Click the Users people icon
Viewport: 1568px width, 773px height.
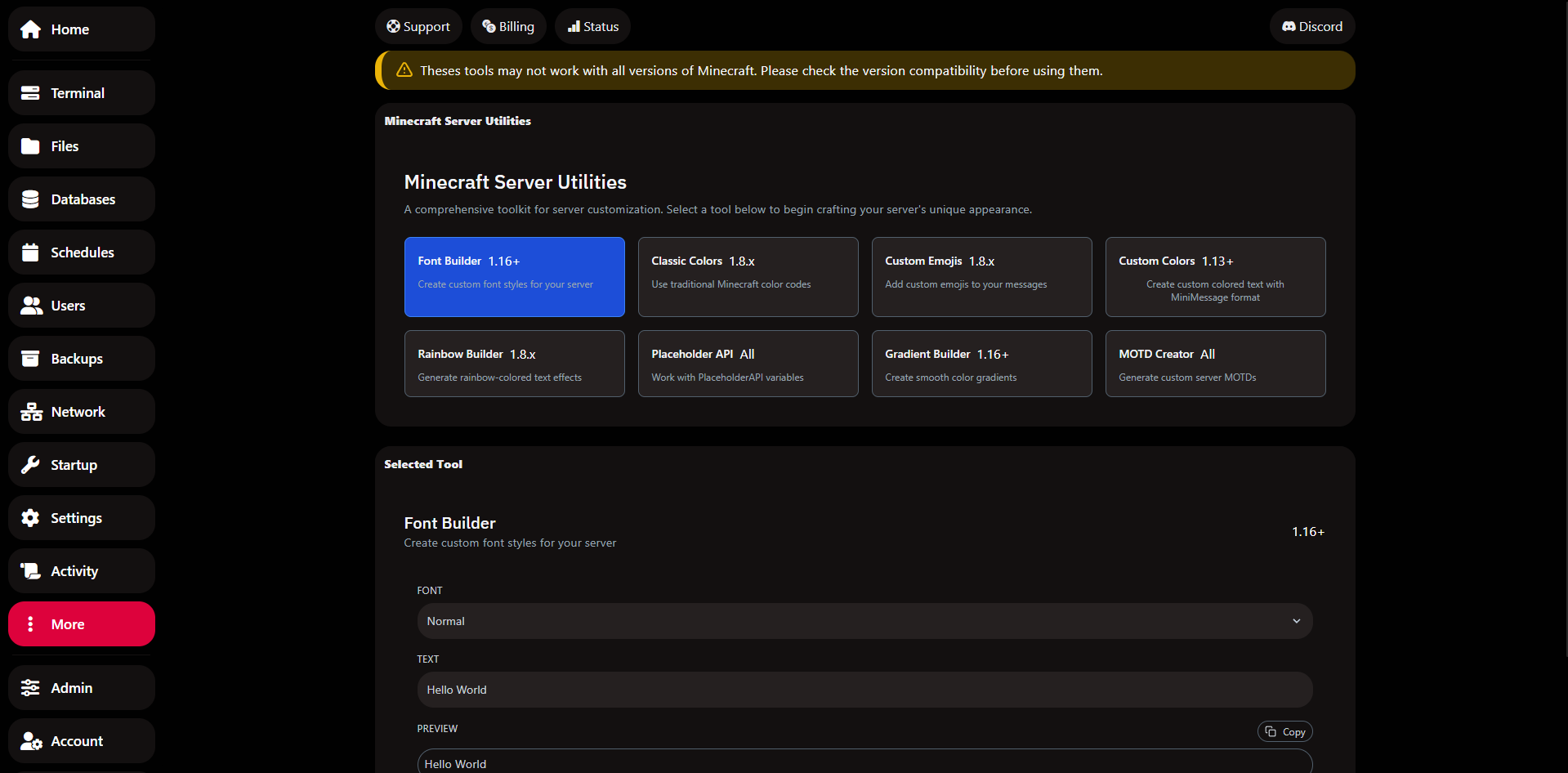pos(31,306)
